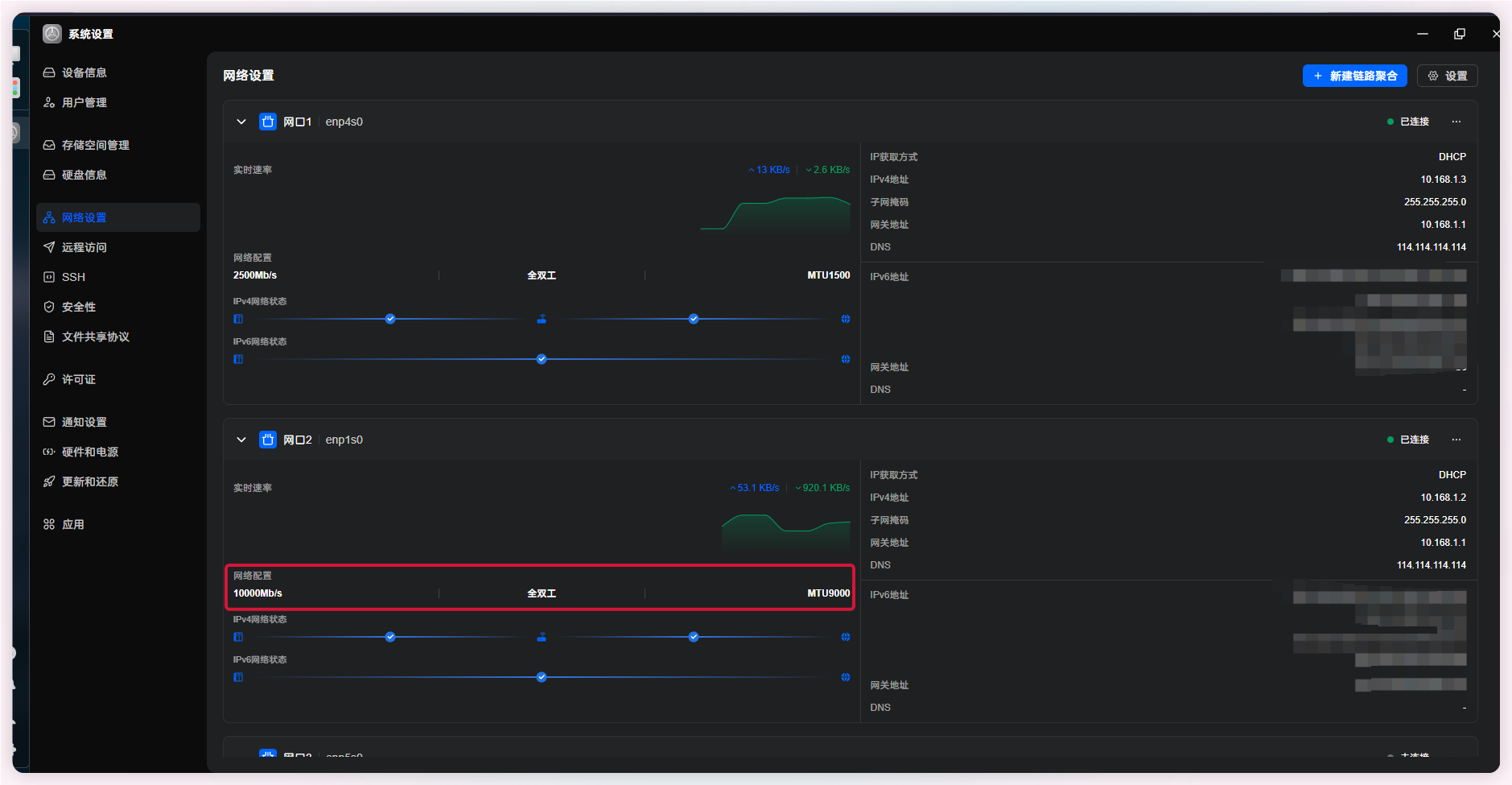Click the system settings app icon in title bar

pyautogui.click(x=52, y=34)
